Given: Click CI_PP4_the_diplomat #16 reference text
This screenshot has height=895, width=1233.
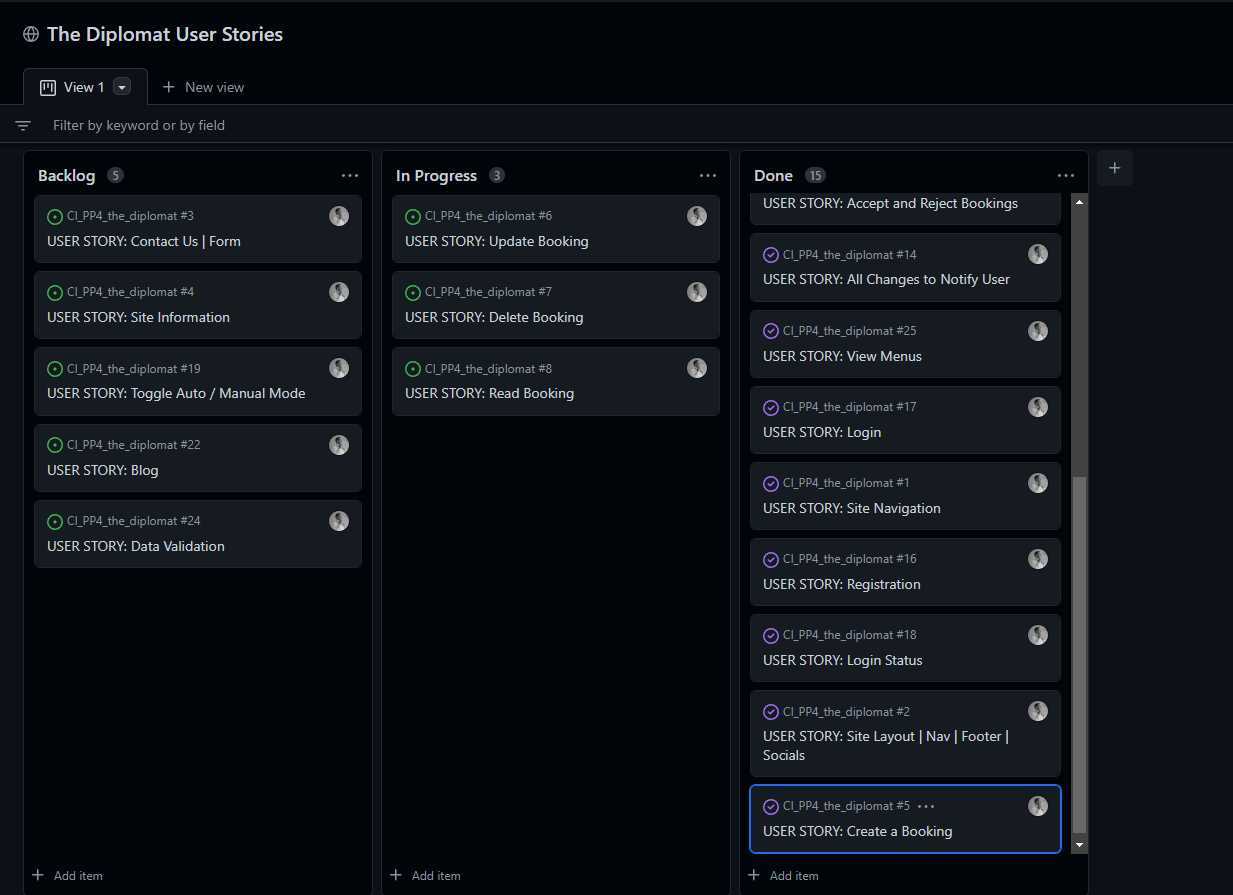Looking at the screenshot, I should pos(850,559).
